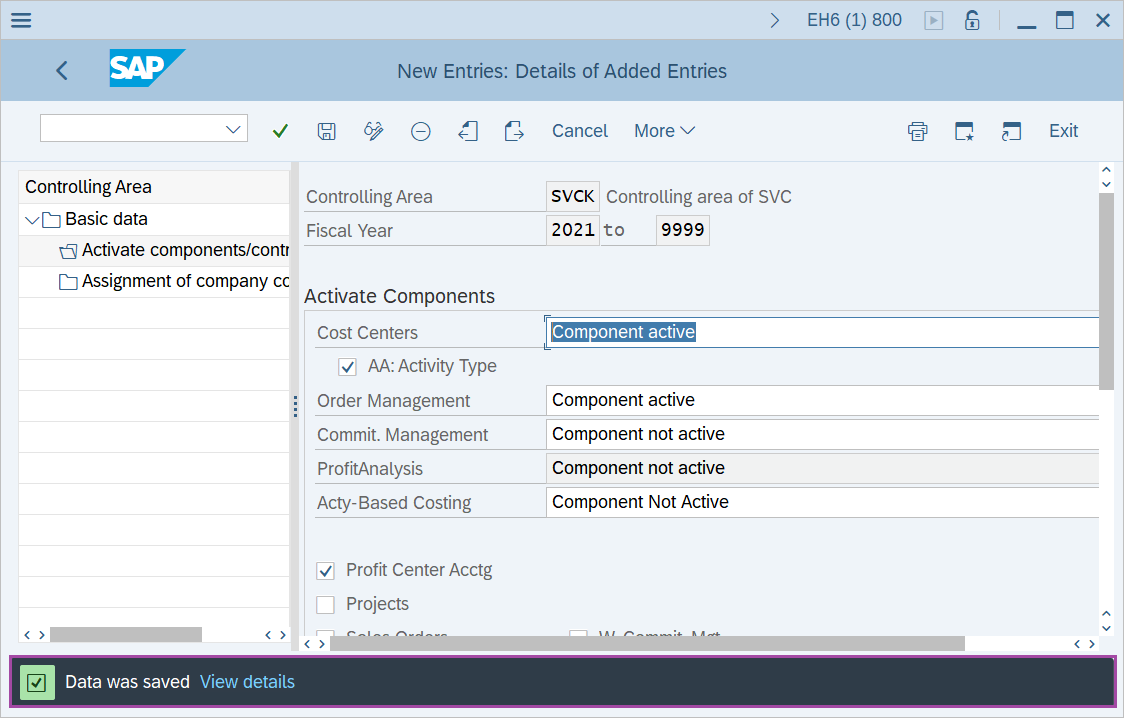Enable the Projects checkbox

pos(325,605)
